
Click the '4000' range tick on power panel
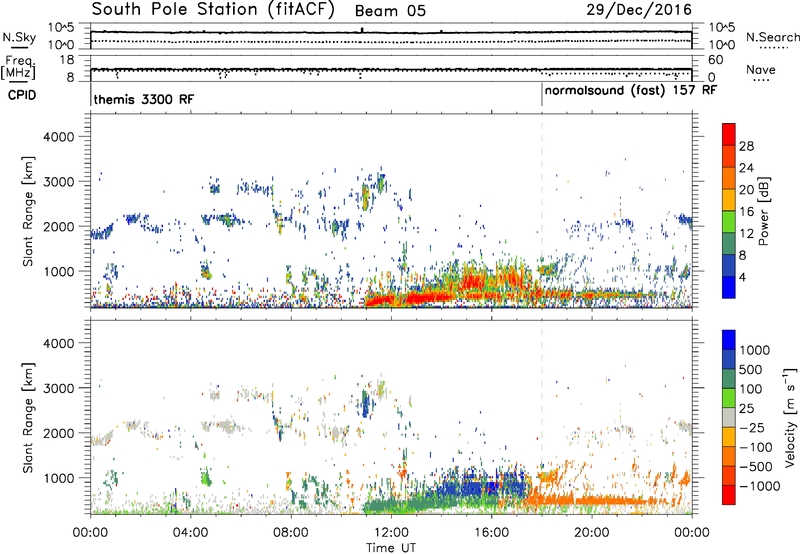pyautogui.click(x=58, y=137)
